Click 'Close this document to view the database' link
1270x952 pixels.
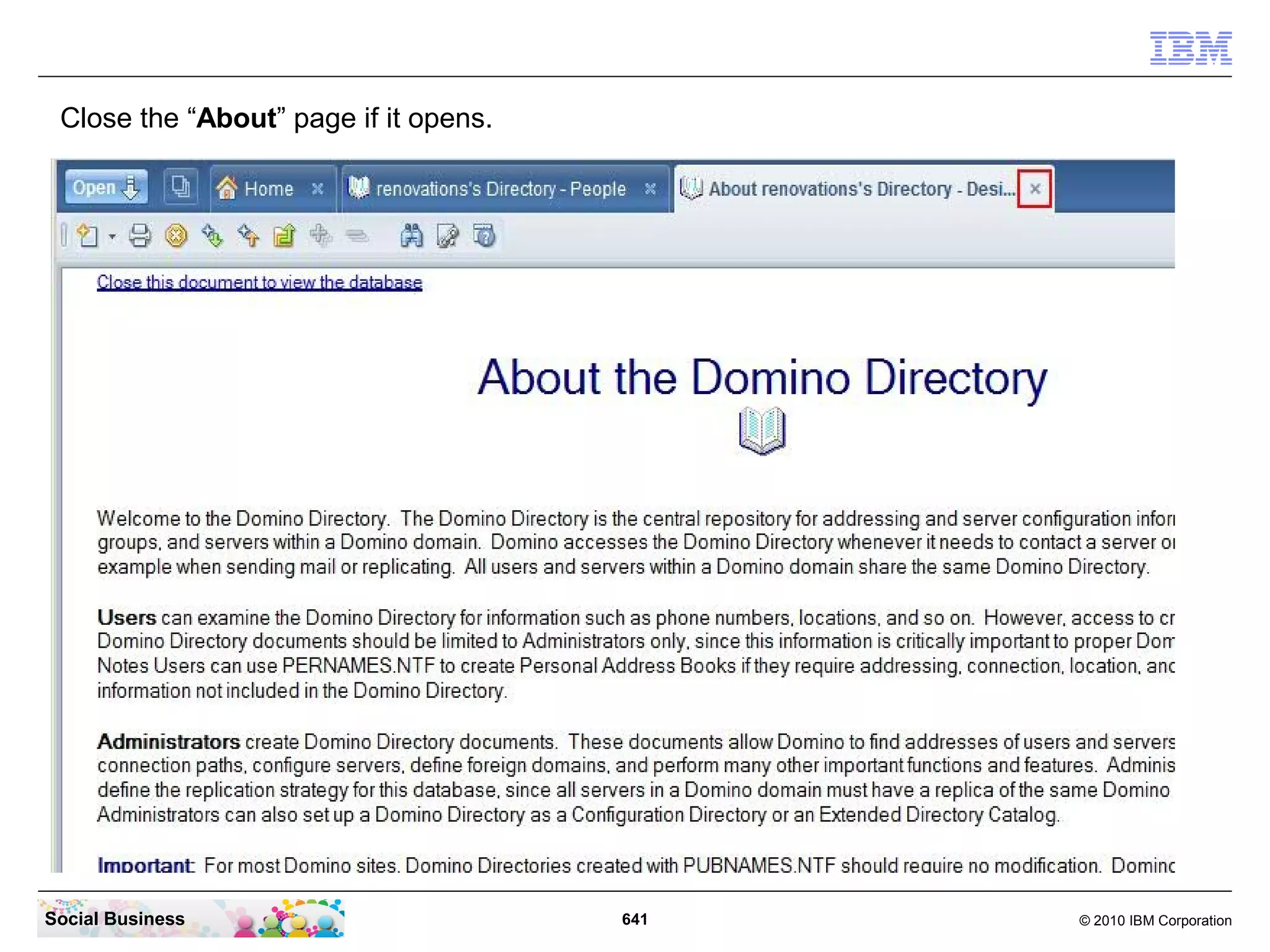259,283
